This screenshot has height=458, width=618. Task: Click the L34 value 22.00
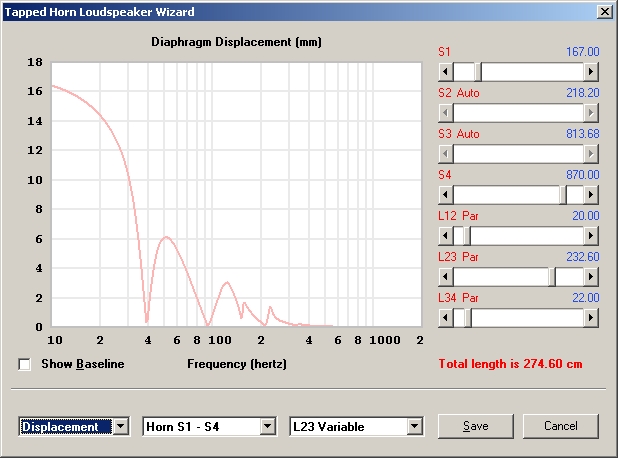[x=586, y=298]
